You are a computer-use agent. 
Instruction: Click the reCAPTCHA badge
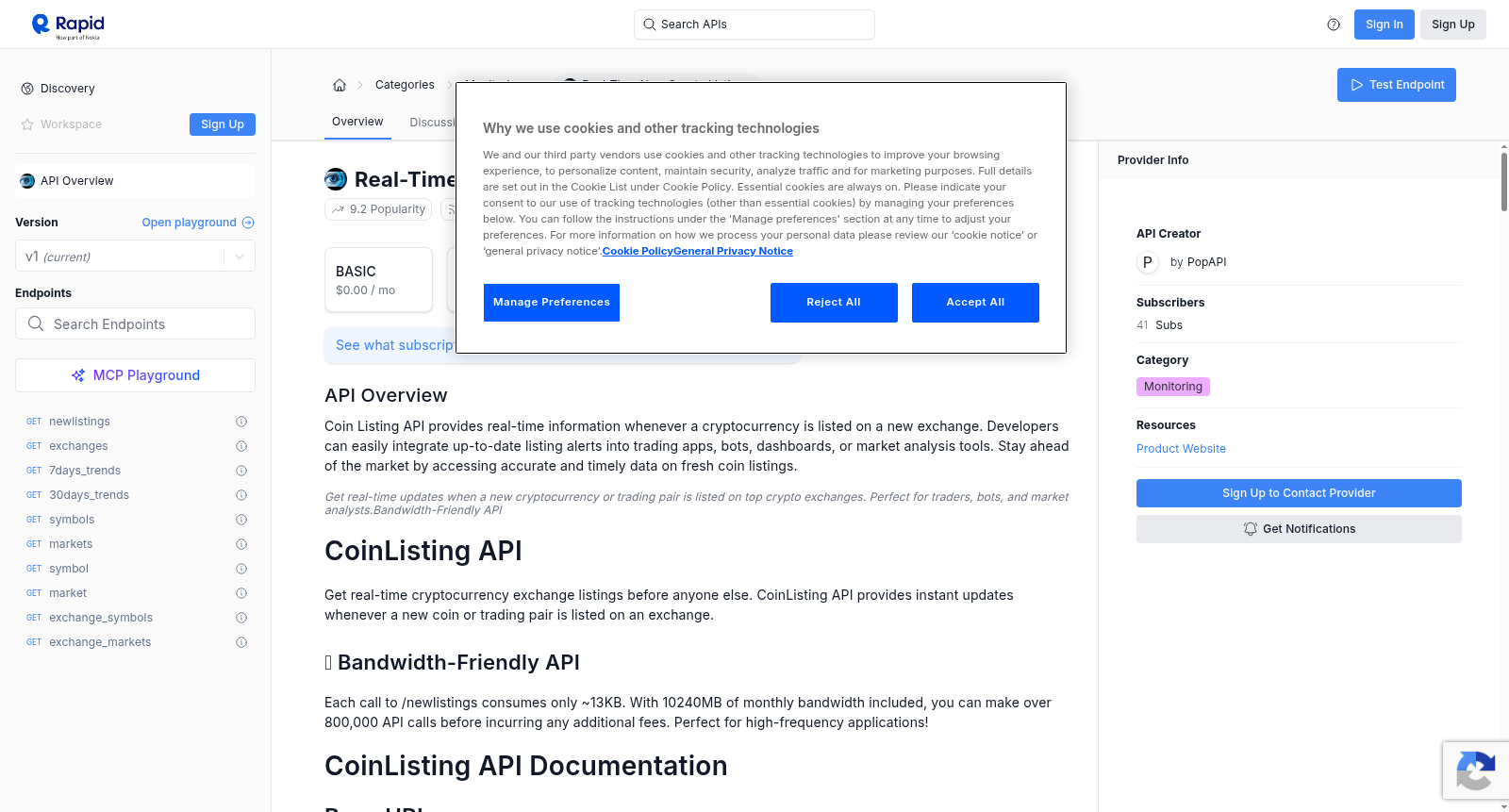click(x=1475, y=771)
